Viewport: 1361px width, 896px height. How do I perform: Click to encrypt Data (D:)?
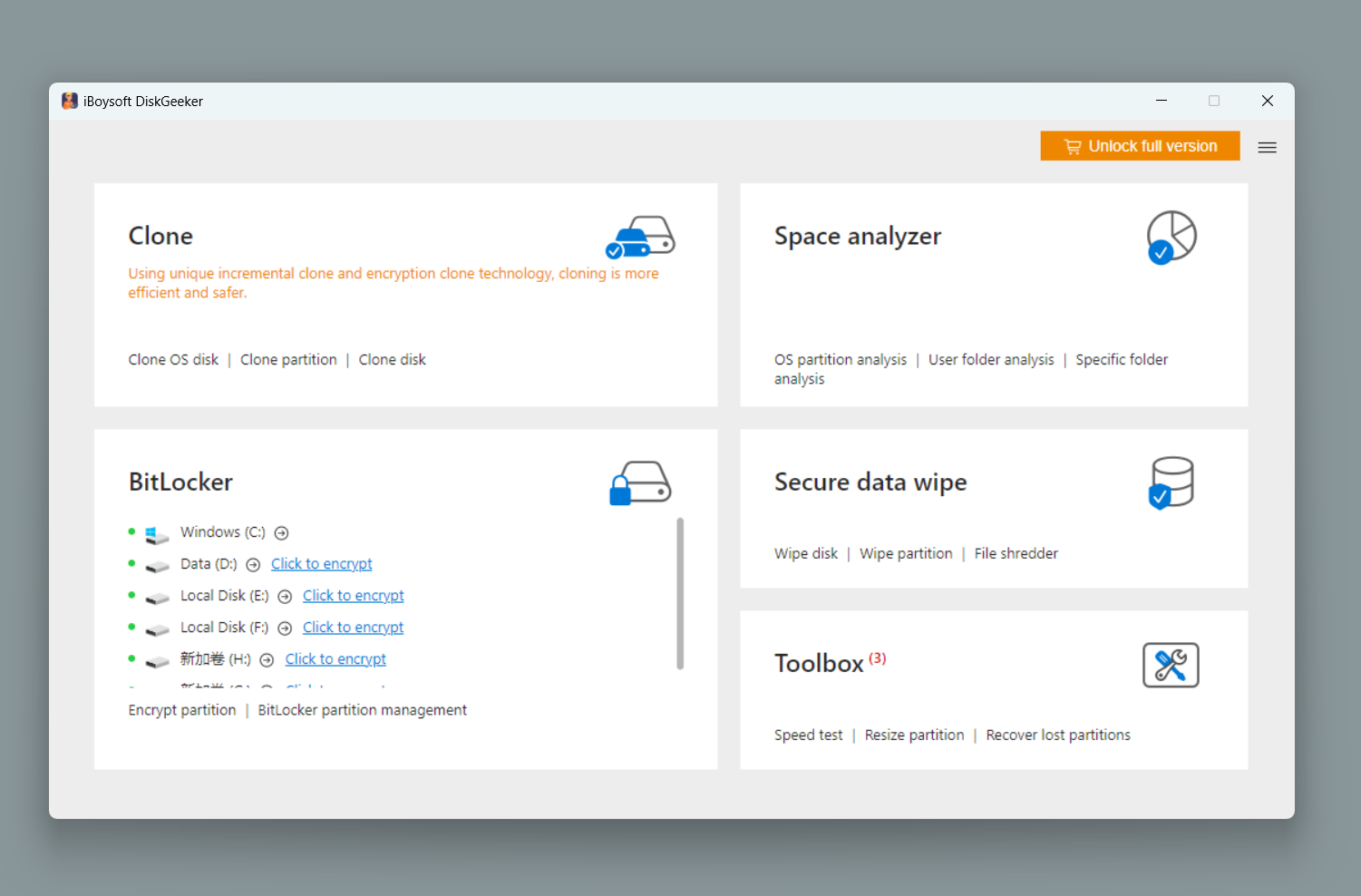[322, 564]
